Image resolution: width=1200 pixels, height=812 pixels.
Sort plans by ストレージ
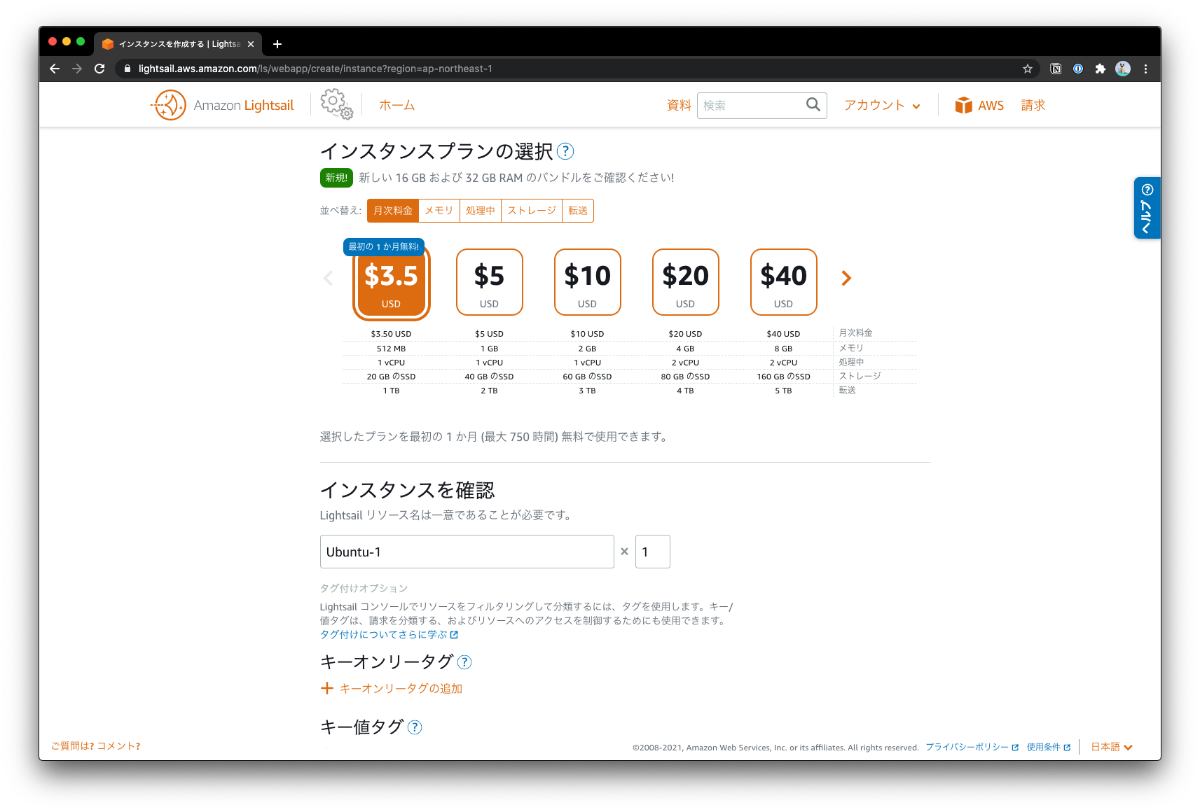tap(532, 210)
